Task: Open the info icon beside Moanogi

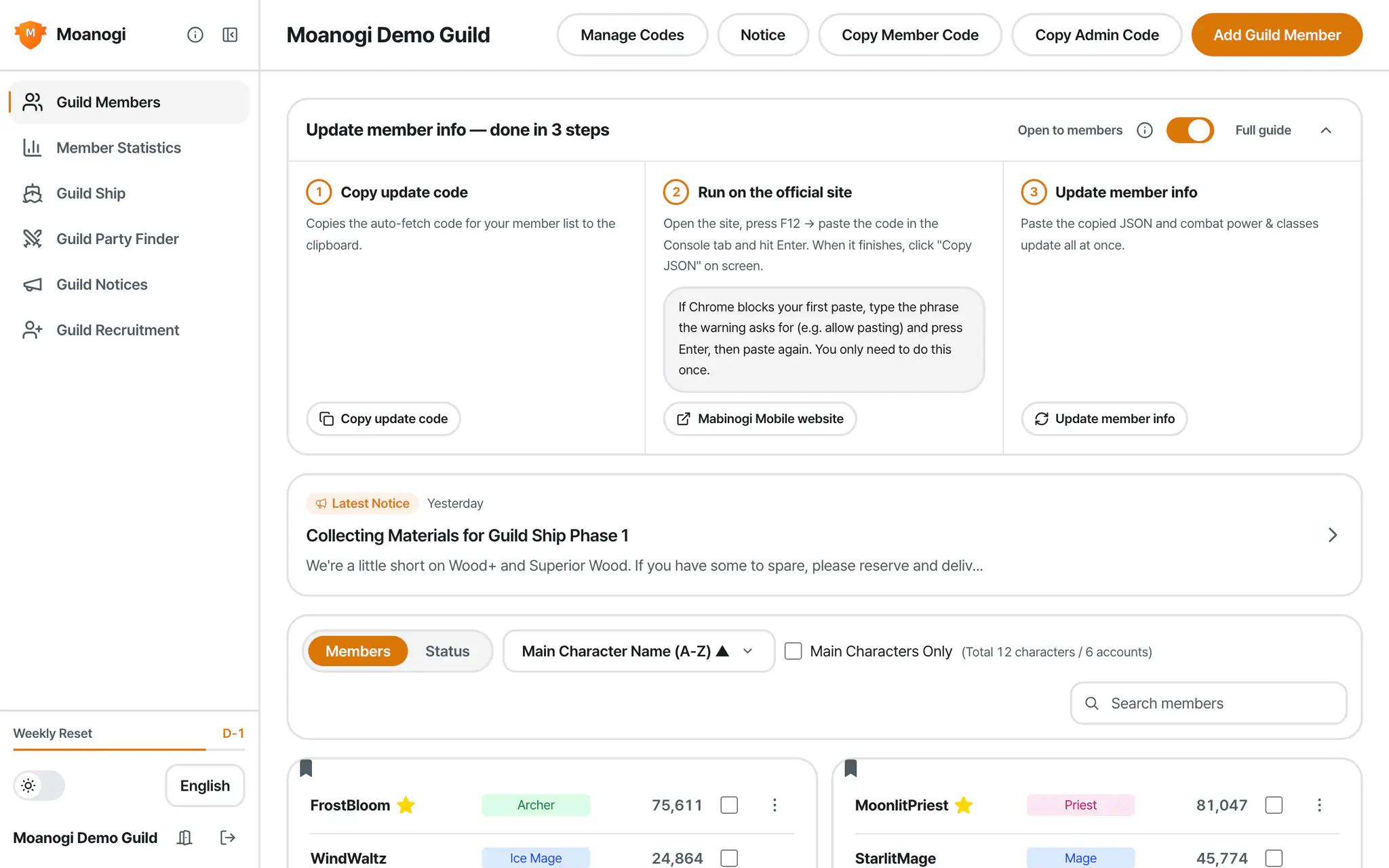Action: point(195,35)
